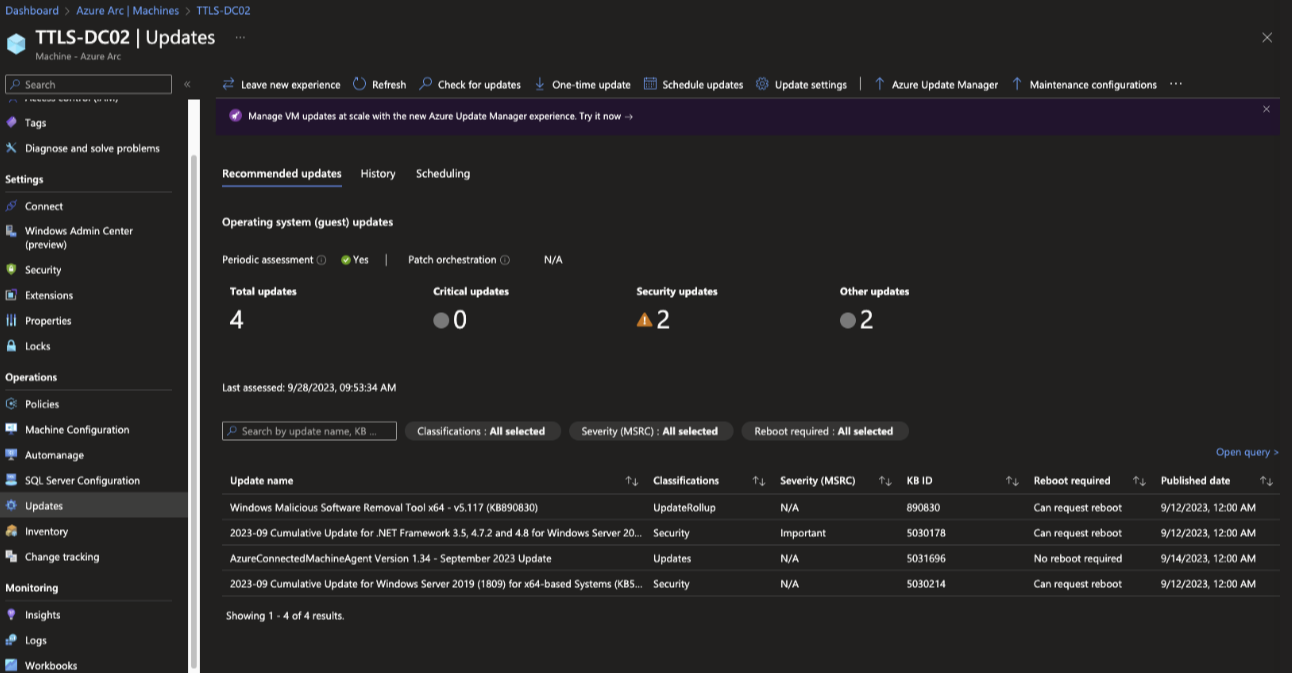Collapse the sidebar with double-chevron icon
Image resolution: width=1292 pixels, height=673 pixels.
point(187,85)
